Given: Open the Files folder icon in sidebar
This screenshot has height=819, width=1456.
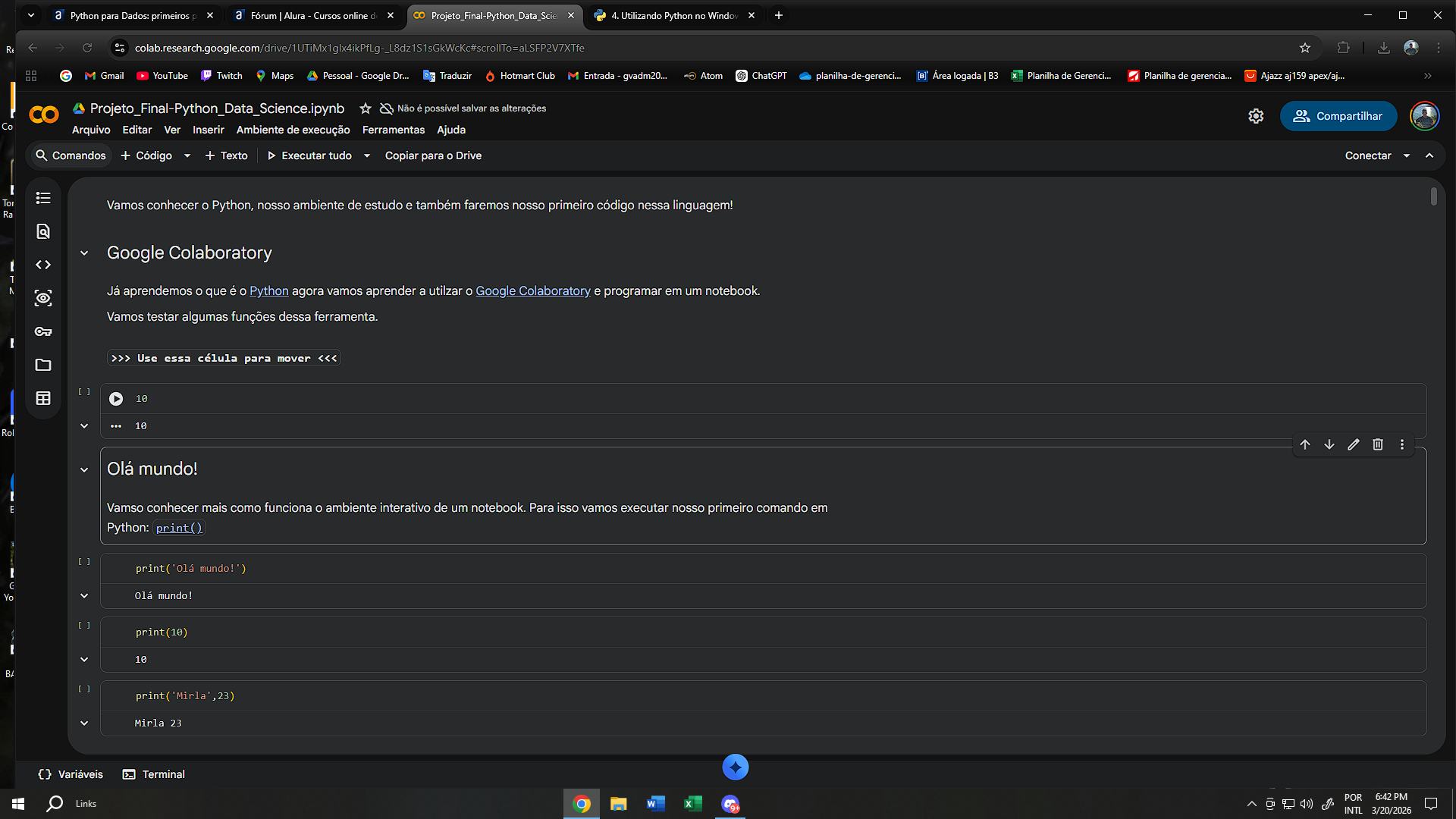Looking at the screenshot, I should [43, 365].
